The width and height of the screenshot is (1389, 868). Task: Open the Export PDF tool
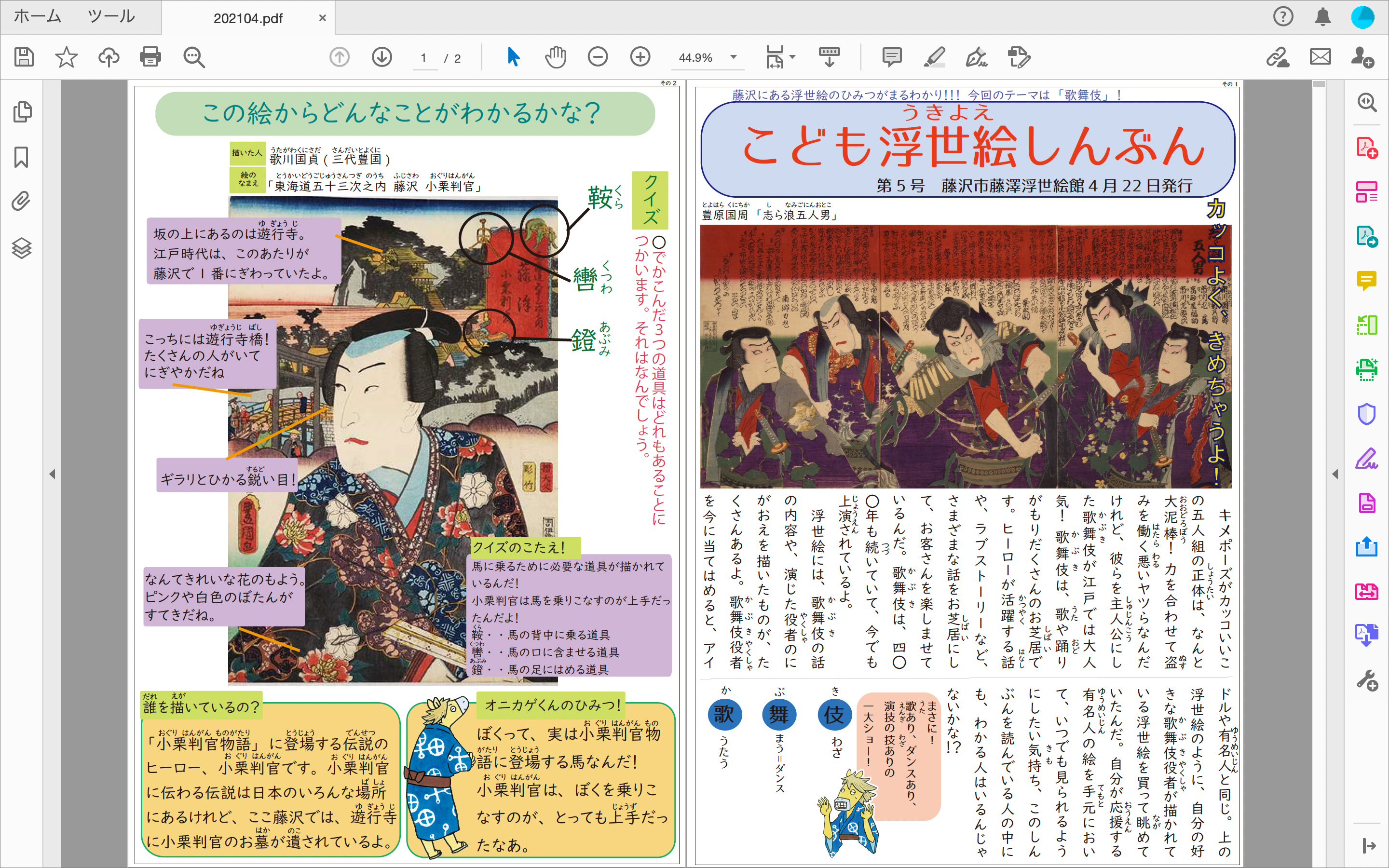1367,236
